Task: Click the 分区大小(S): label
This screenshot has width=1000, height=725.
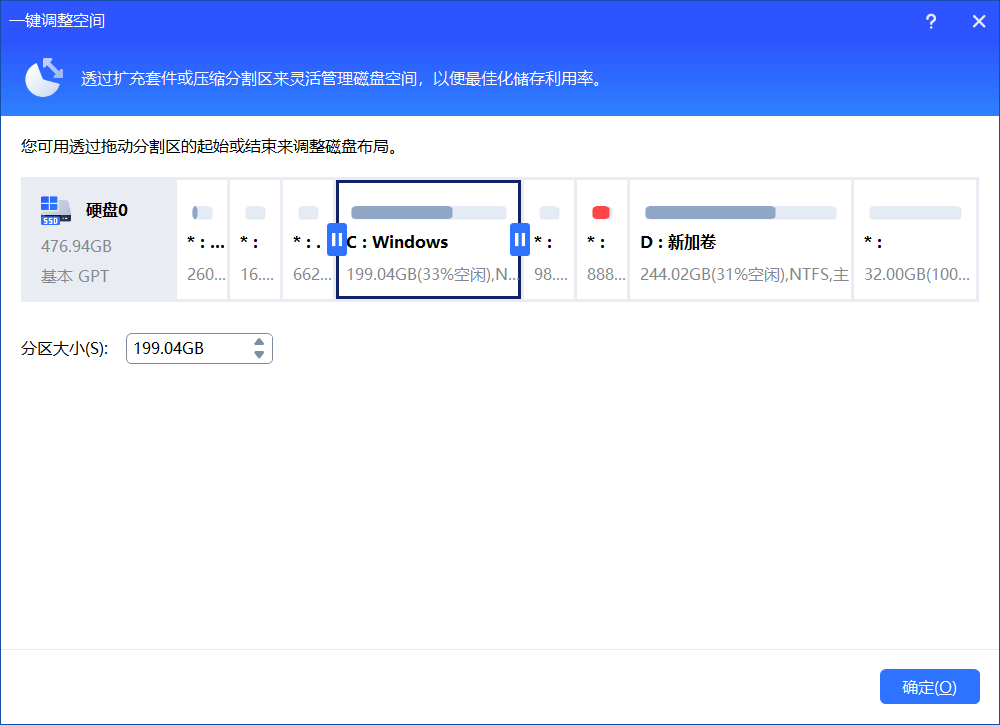Action: click(x=64, y=349)
